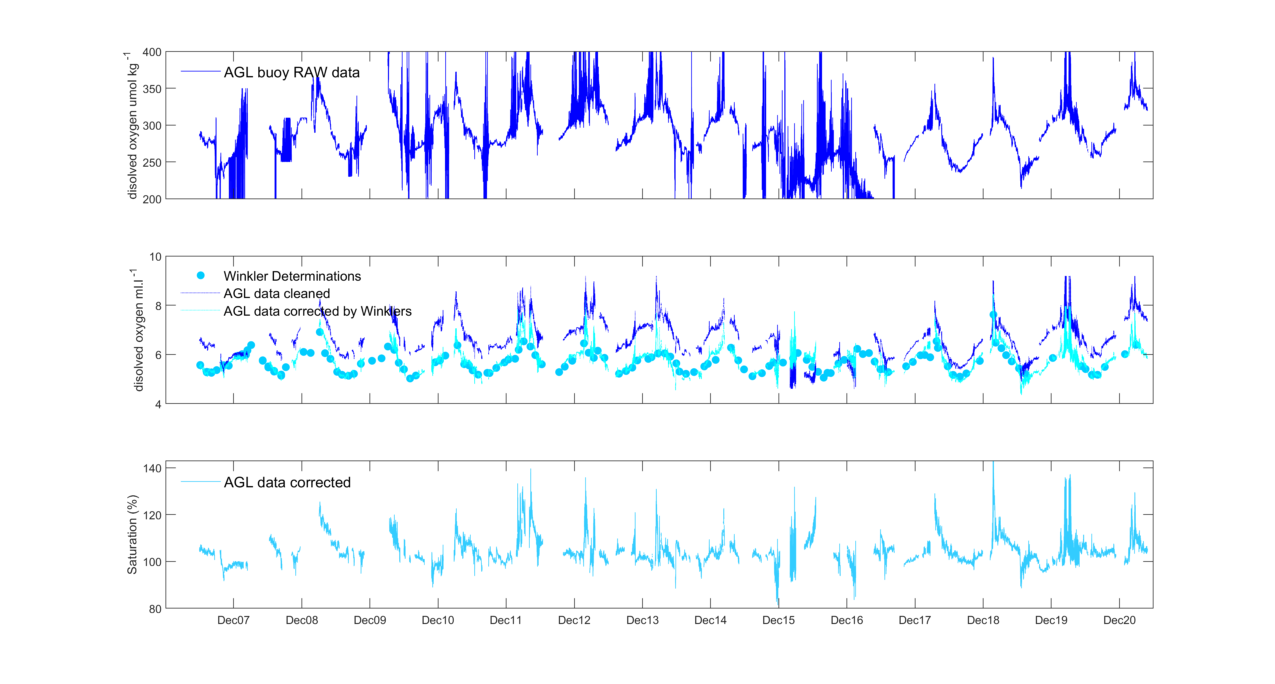Select the blue line sample in top legend
Screen dimensions: 1275x684
tap(198, 73)
